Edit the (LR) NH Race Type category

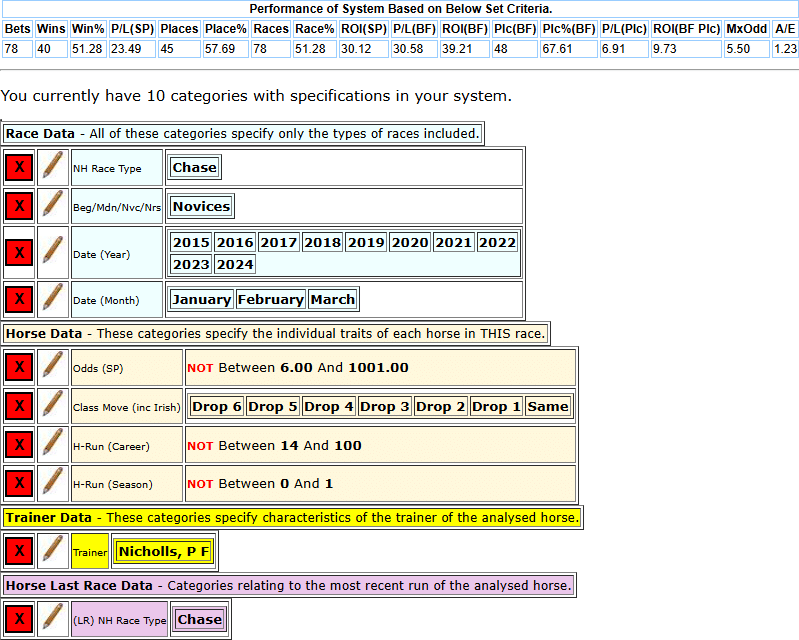[53, 619]
